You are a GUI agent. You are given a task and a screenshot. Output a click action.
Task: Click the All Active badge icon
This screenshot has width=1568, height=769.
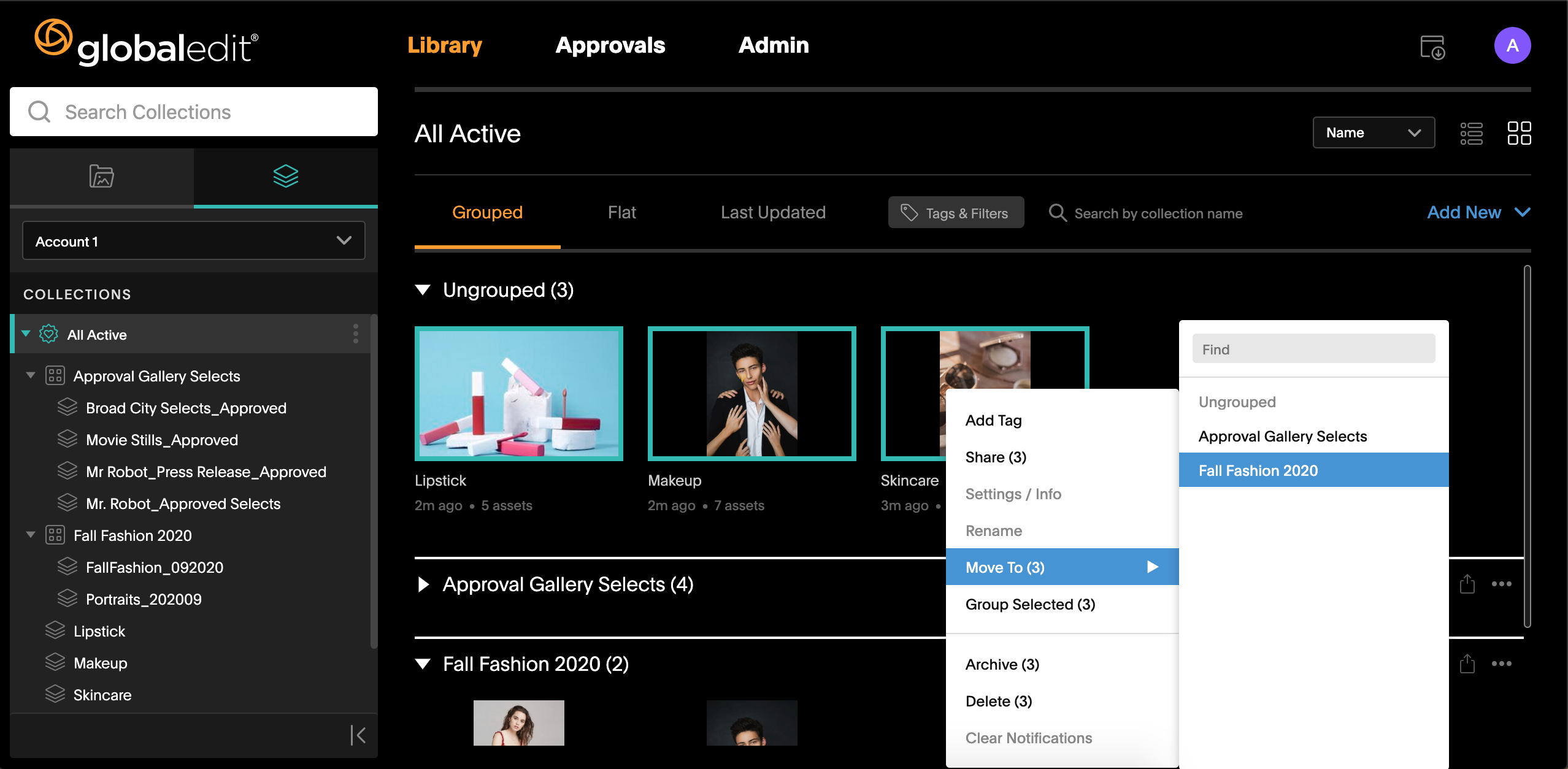[49, 334]
